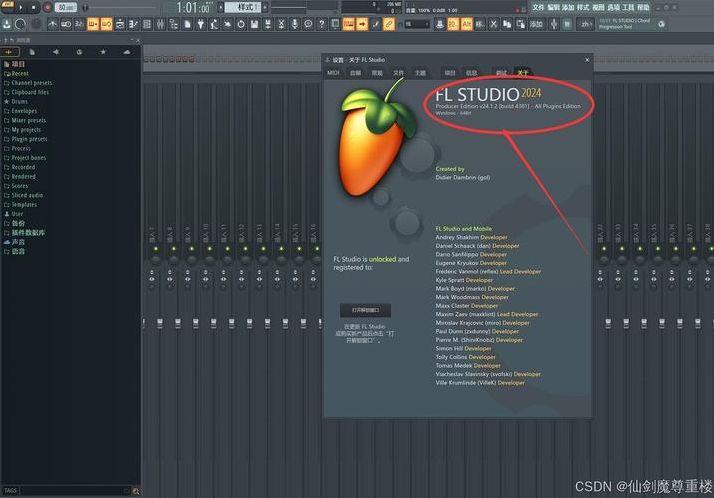This screenshot has width=714, height=498.
Task: Switch to the MIDI tab in settings
Action: pos(333,73)
